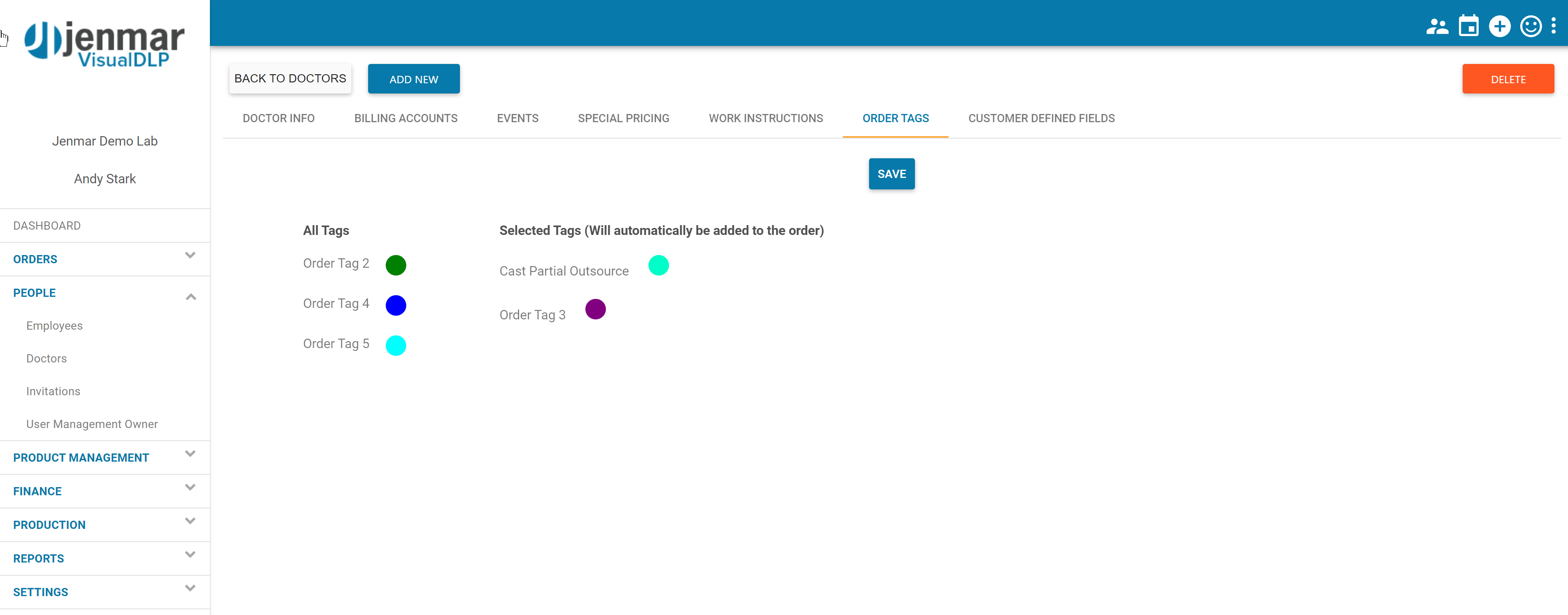Click the PRODUCTION menu label
This screenshot has height=615, width=1568.
[x=49, y=525]
